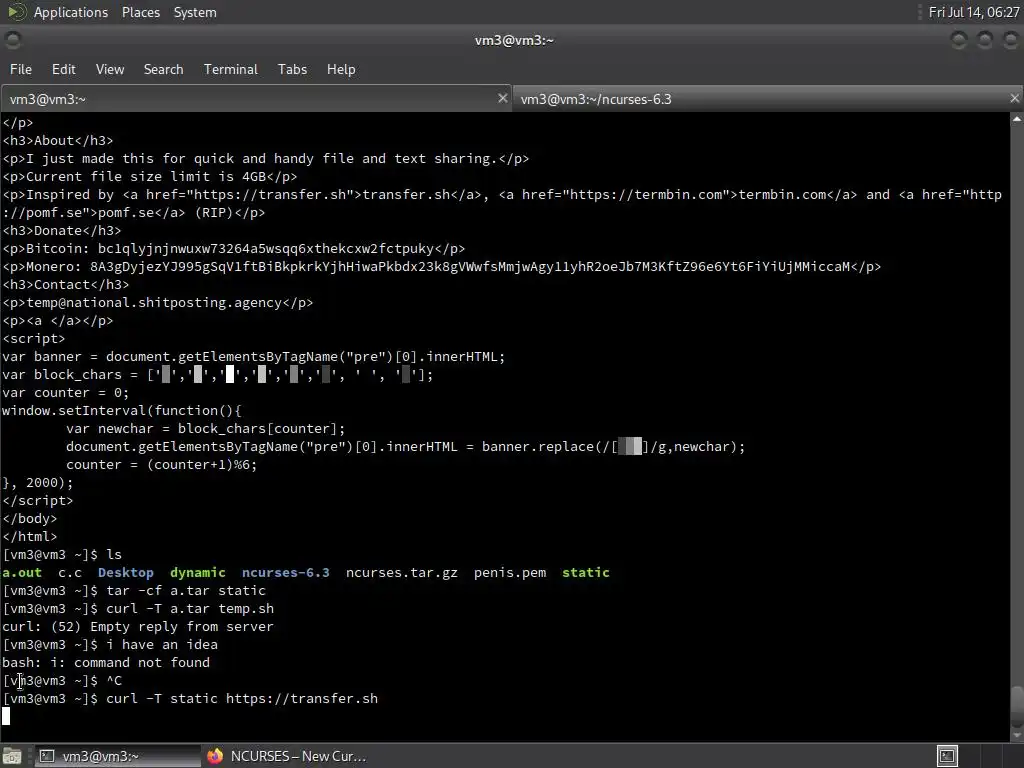Click the 'Current file size limit is 4GB' line
The image size is (1024, 768).
pos(150,177)
